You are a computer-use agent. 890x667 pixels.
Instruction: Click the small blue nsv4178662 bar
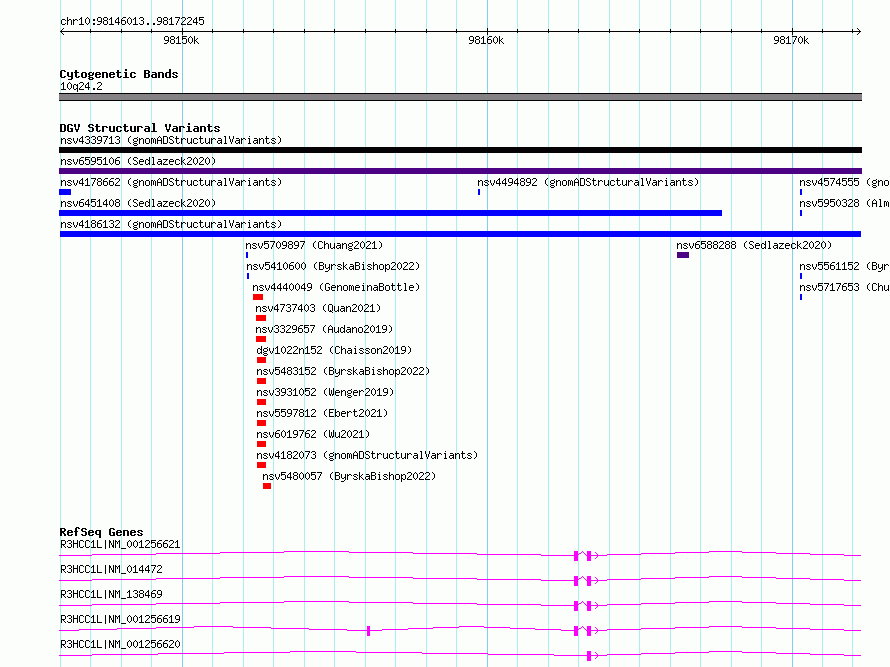point(65,192)
